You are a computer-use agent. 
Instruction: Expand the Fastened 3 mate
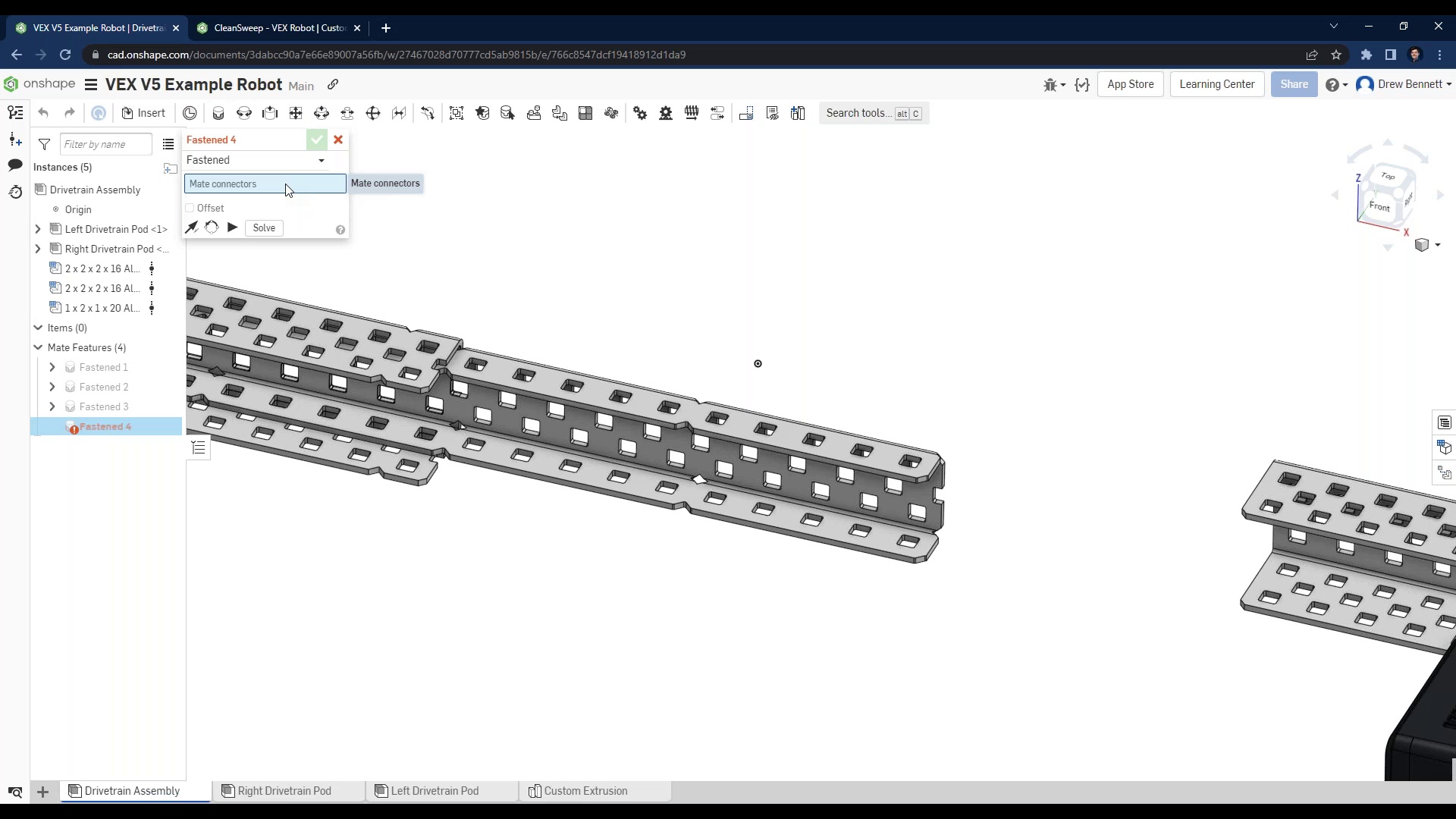[52, 406]
